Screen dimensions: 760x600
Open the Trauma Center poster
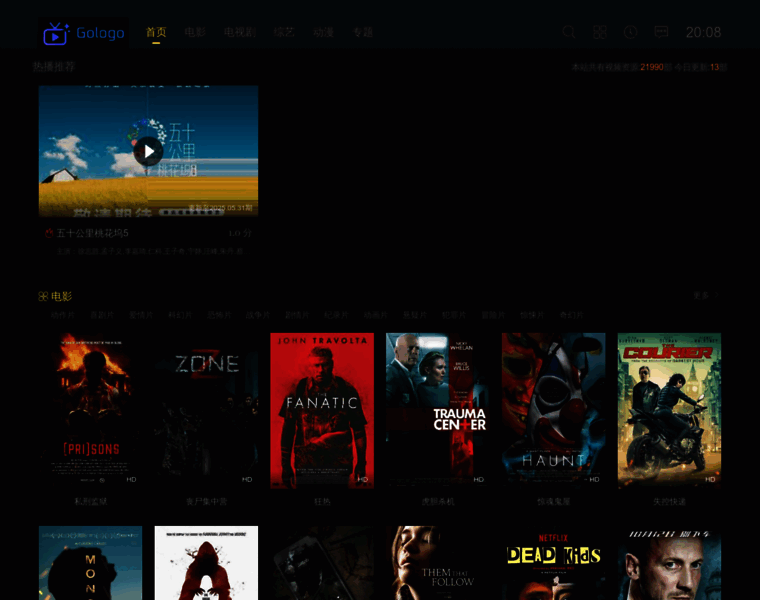point(438,411)
